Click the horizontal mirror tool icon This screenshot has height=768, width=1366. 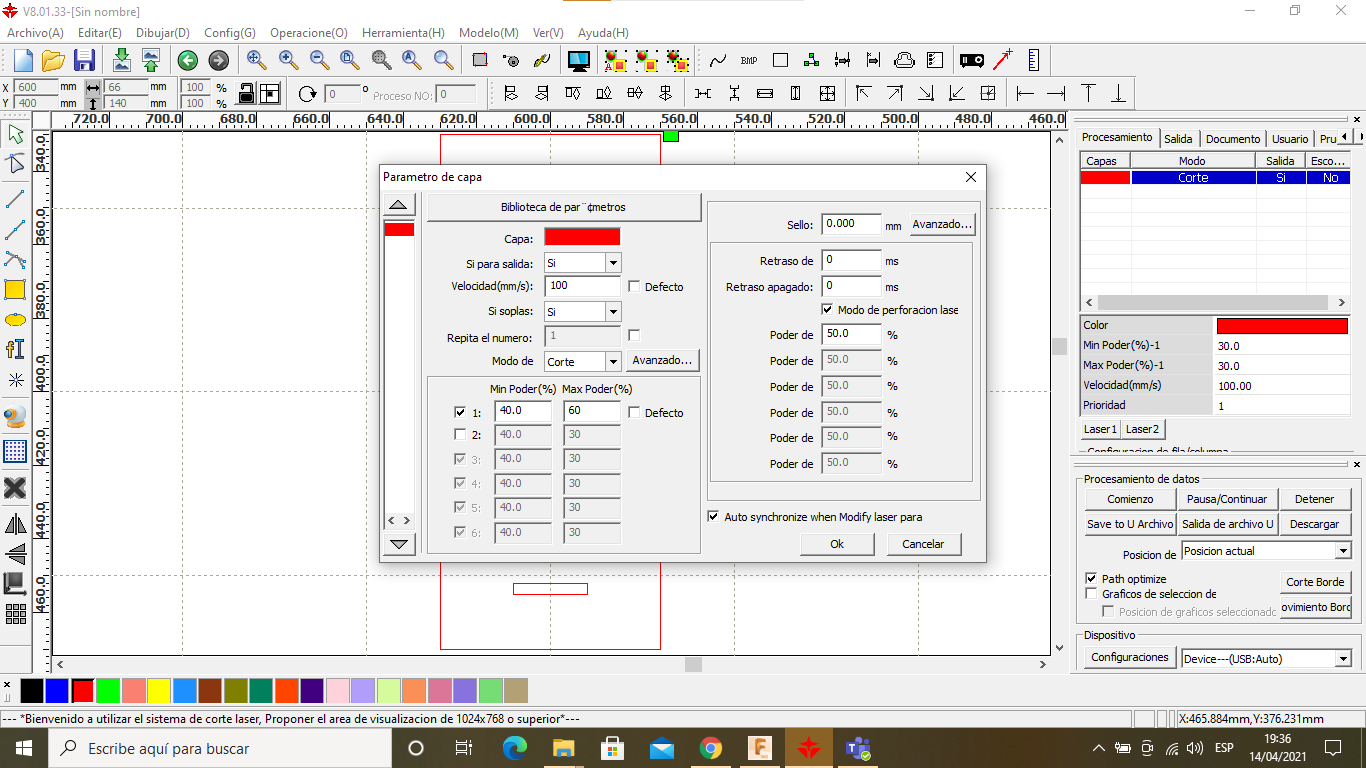tap(15, 524)
